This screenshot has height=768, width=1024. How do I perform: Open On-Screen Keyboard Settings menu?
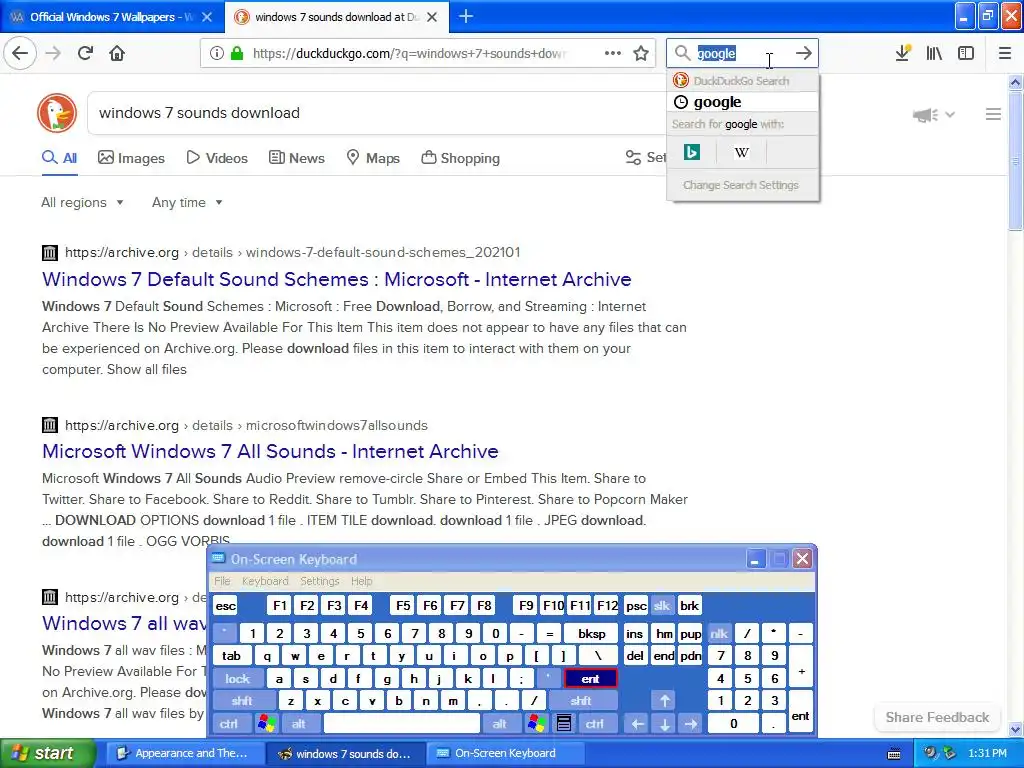tap(320, 581)
